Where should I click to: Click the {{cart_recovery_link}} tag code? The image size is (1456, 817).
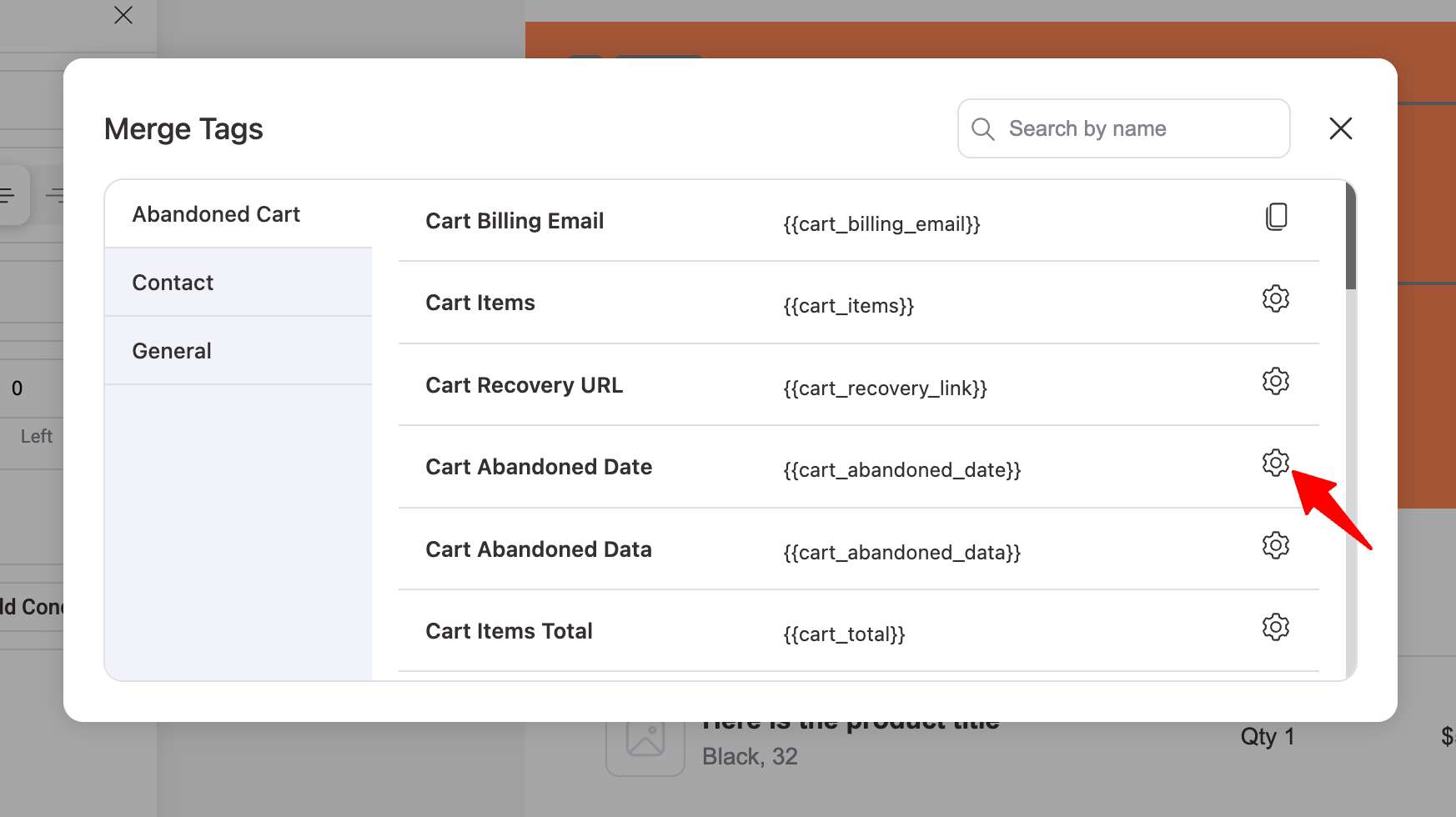pos(885,388)
